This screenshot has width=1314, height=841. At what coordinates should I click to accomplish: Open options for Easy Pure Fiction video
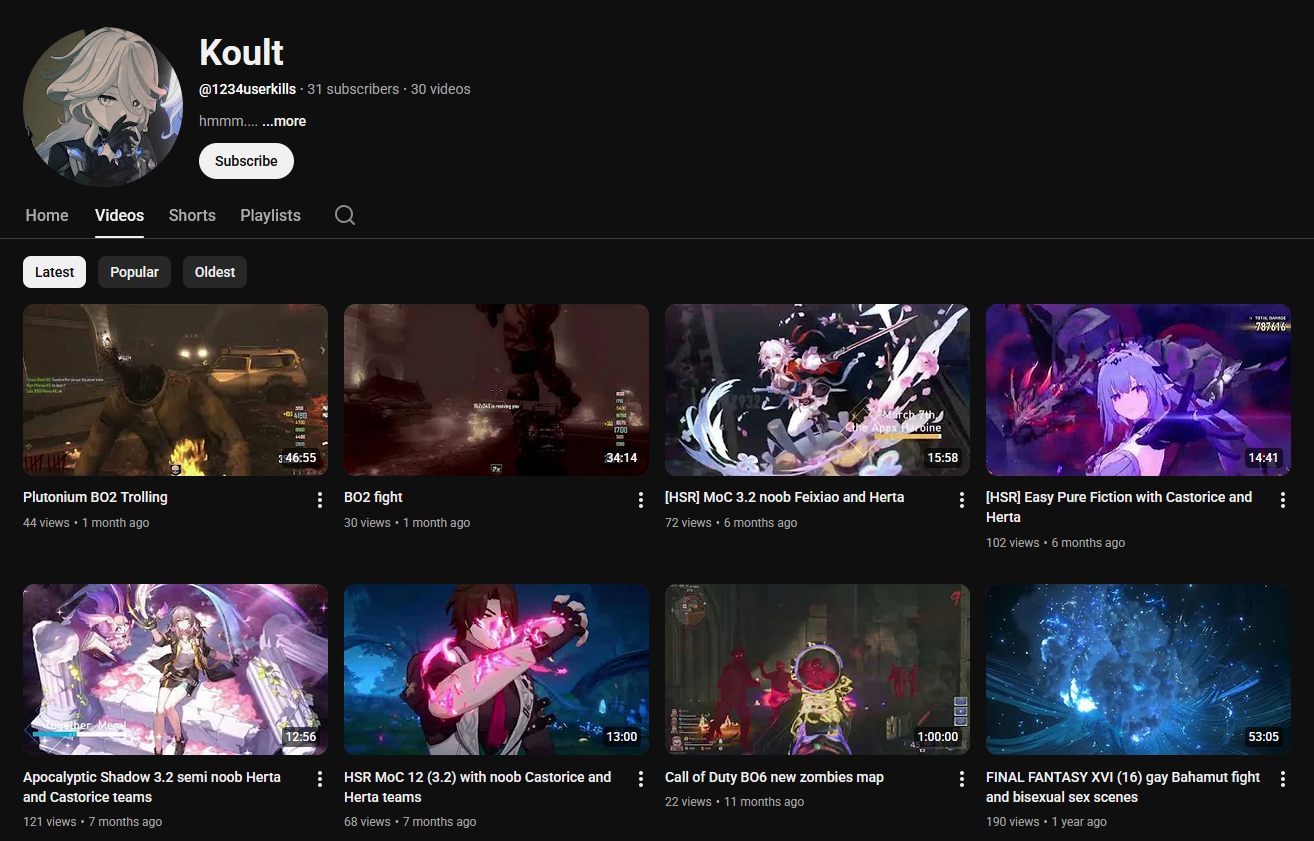(x=1283, y=500)
